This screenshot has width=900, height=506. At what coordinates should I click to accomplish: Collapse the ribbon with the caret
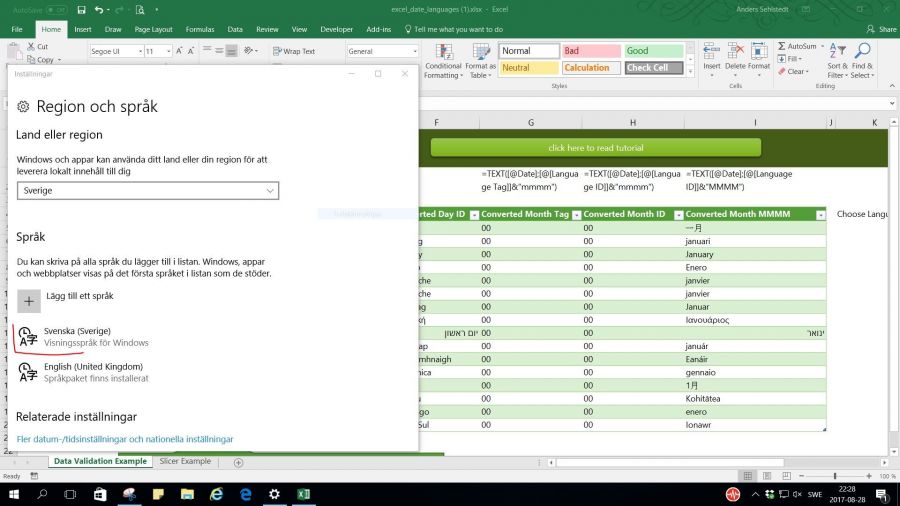click(x=892, y=86)
